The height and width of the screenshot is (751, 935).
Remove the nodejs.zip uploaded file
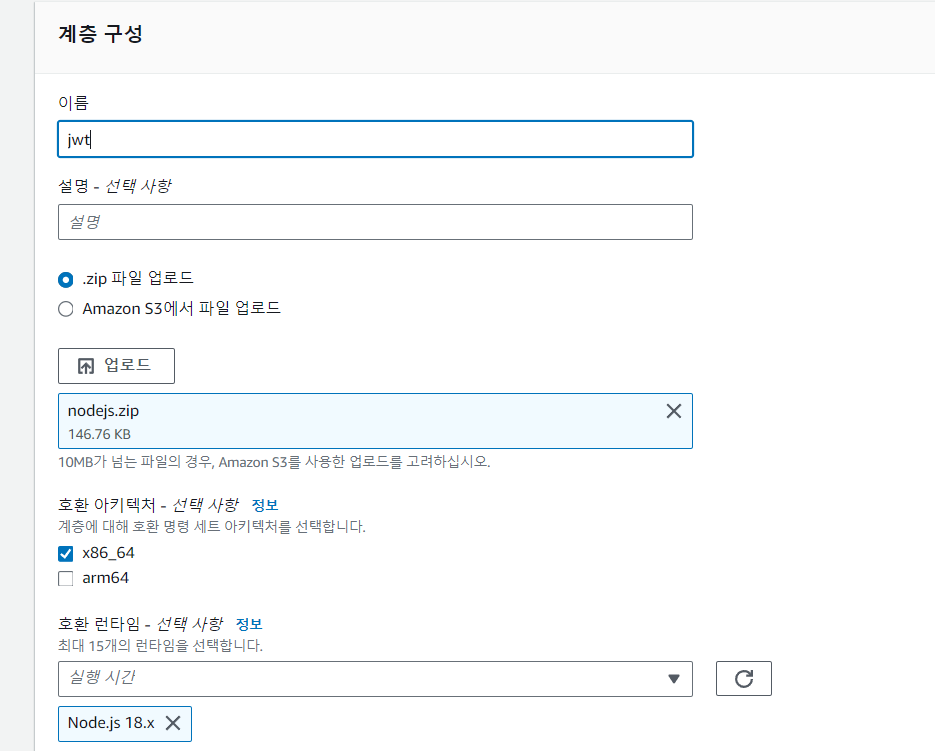coord(673,411)
